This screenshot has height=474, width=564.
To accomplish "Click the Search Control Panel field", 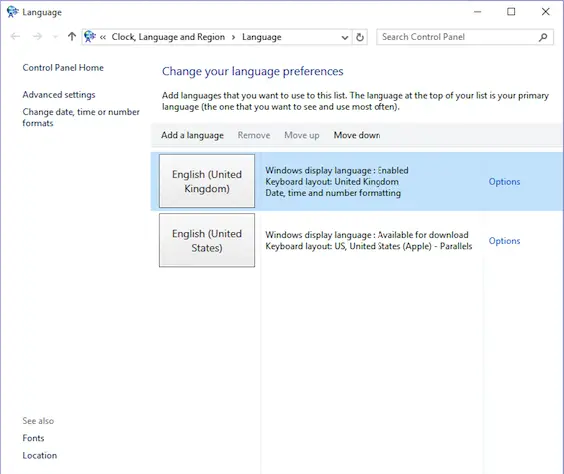I will (465, 37).
